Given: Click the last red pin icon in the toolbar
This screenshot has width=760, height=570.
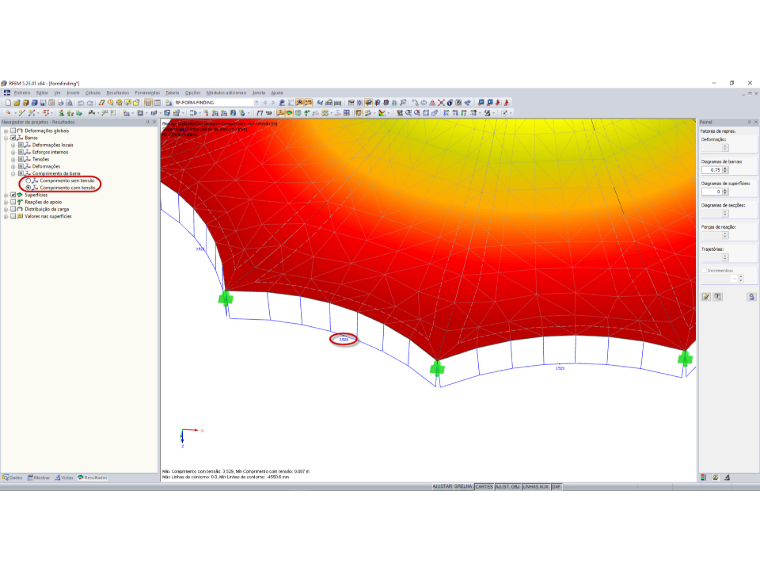Looking at the screenshot, I should coord(507,103).
